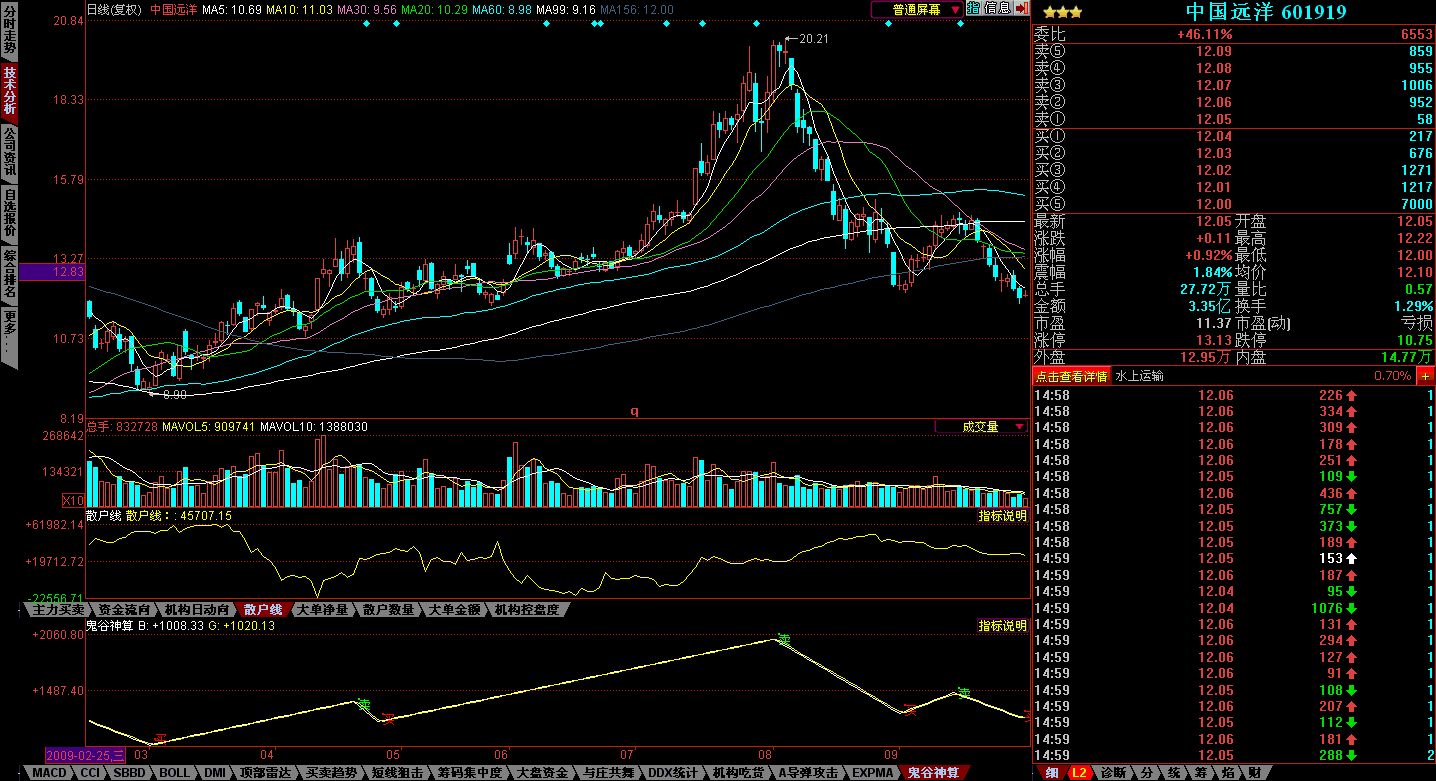
Task: Select the 技术分析 side tab
Action: (x=9, y=92)
